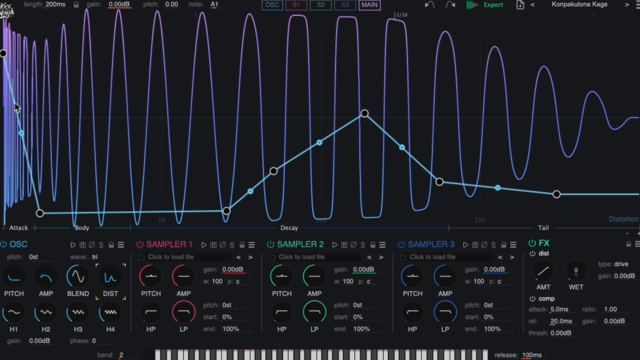Viewport: 640px width, 360px height.
Task: Invert phase on Sampler 1
Action: pos(222,245)
